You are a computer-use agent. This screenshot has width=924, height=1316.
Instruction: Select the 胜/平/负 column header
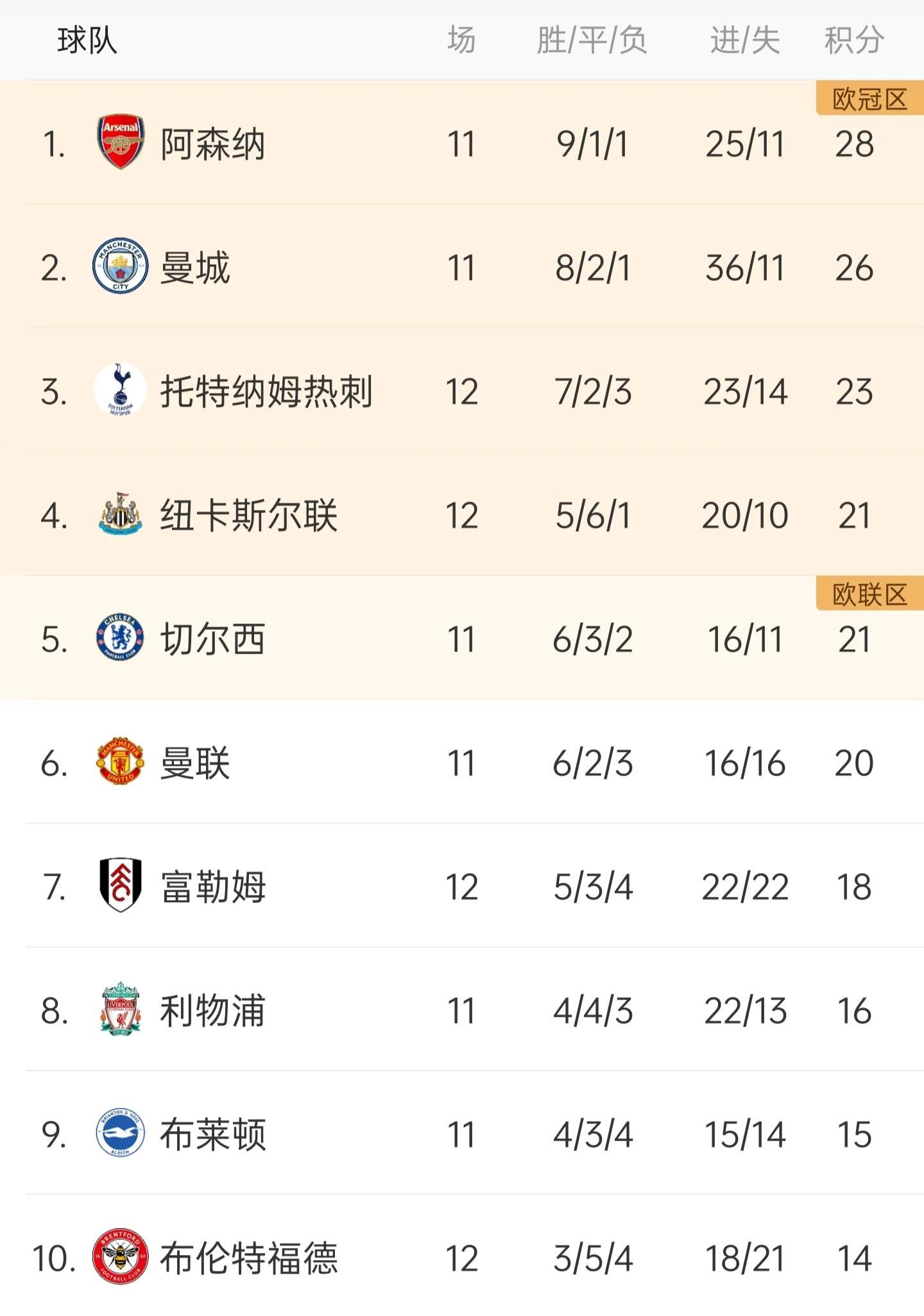point(592,40)
